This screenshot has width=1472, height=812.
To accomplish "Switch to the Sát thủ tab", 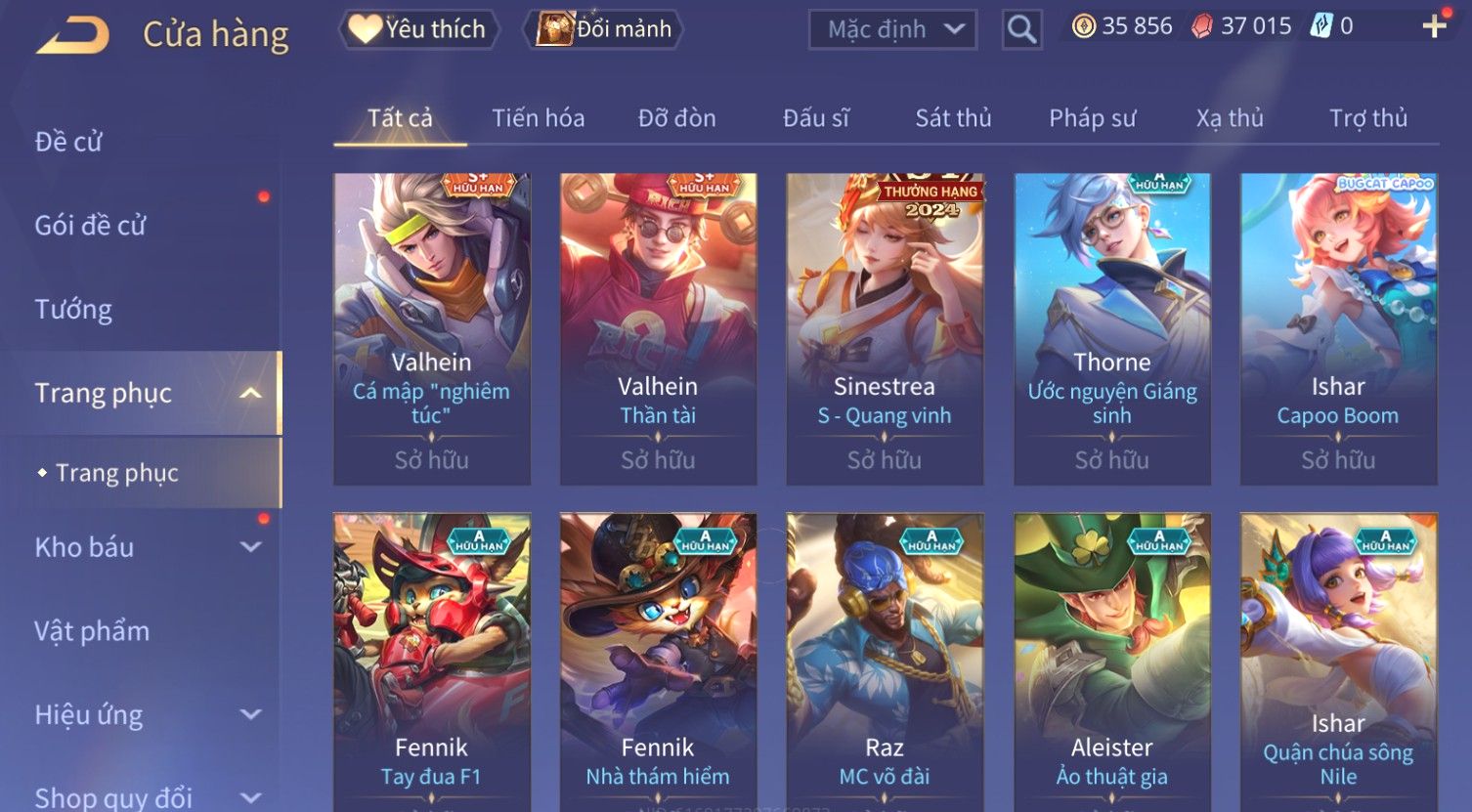I will tap(953, 118).
